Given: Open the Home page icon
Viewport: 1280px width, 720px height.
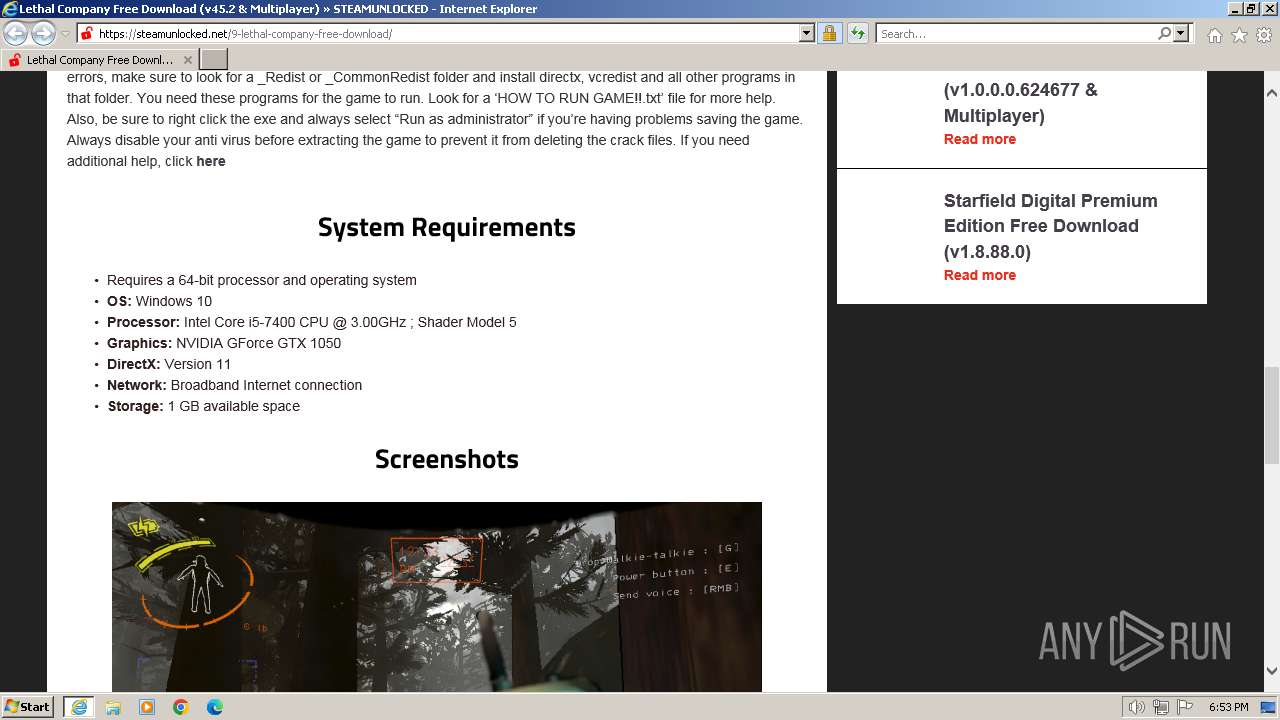Looking at the screenshot, I should pyautogui.click(x=1214, y=35).
